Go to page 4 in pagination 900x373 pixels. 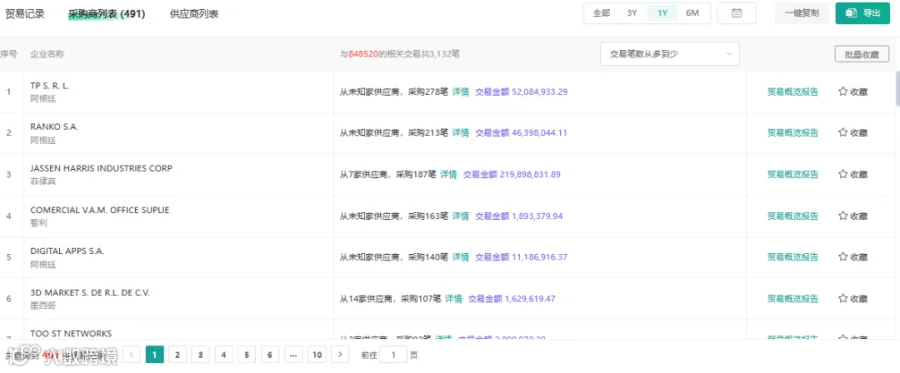click(224, 355)
